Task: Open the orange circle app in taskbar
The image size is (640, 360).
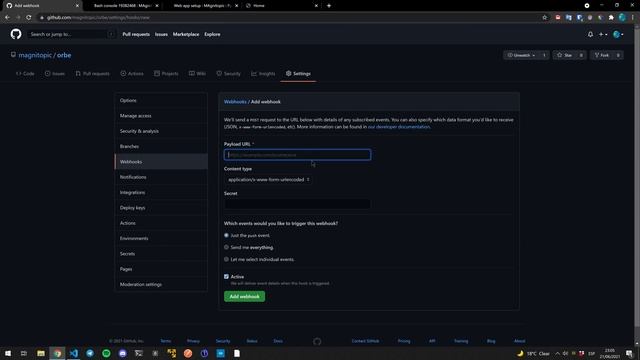Action: tap(188, 353)
